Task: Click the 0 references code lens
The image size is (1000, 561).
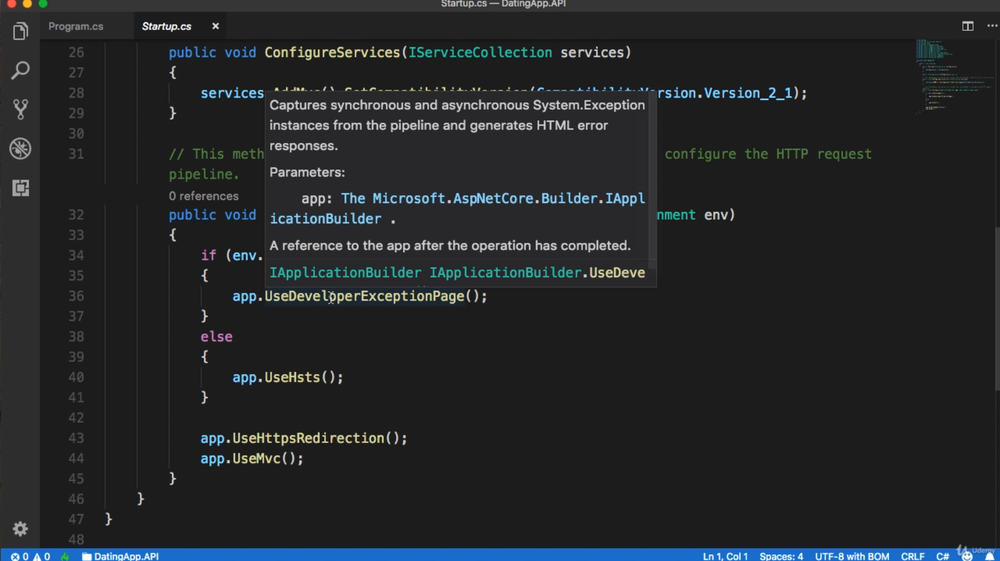Action: (x=203, y=196)
